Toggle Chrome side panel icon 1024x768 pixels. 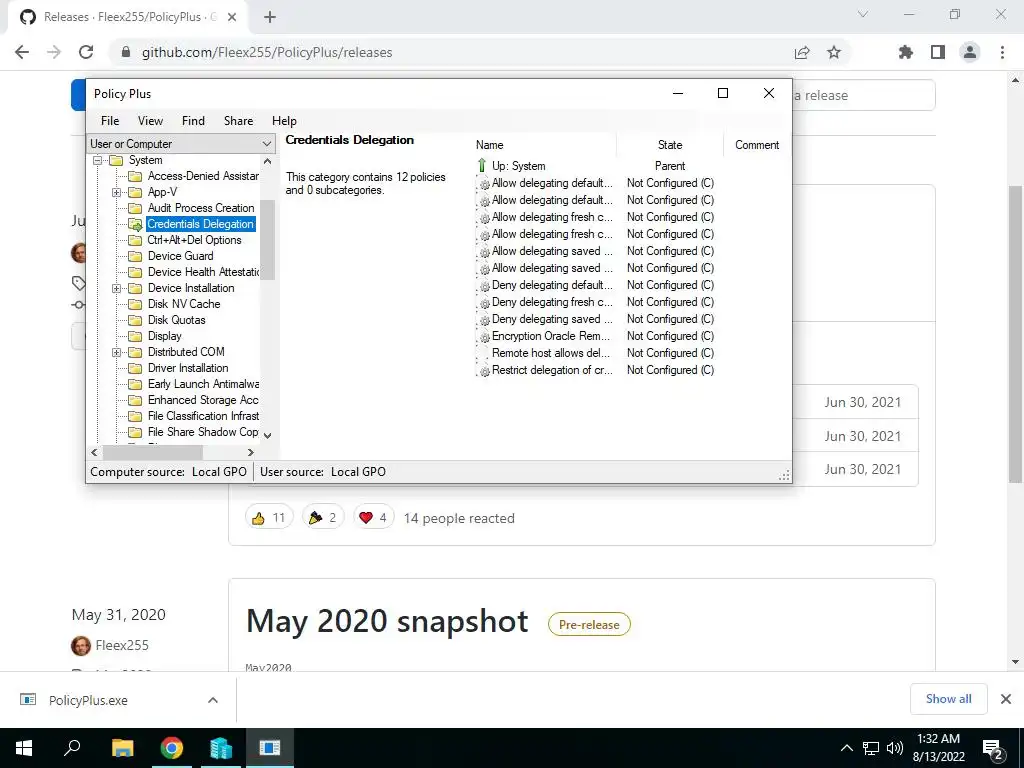(938, 52)
